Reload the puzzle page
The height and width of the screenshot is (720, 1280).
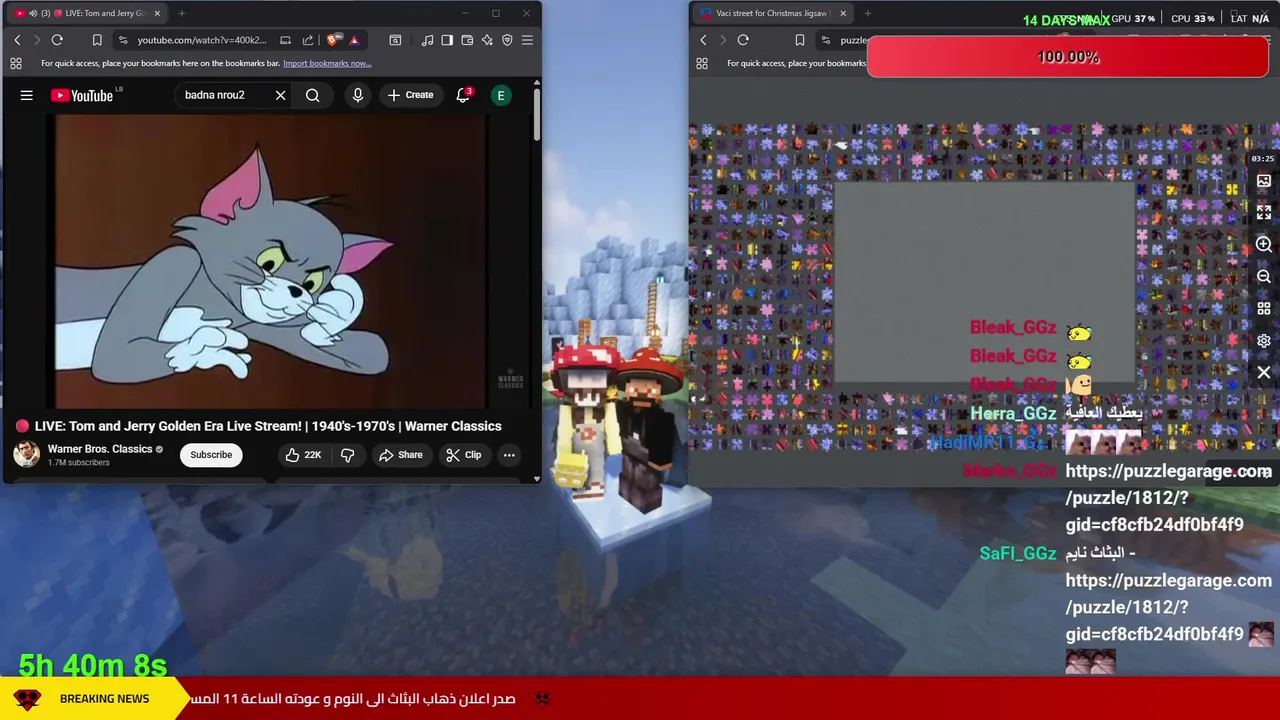743,40
